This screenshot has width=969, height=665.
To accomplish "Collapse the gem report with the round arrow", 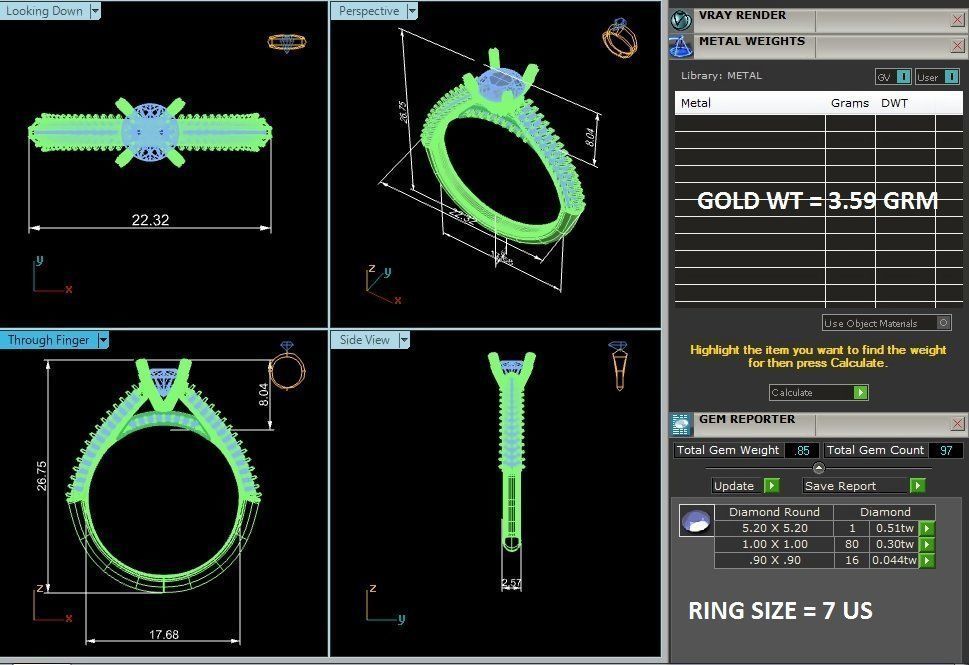I will [819, 468].
